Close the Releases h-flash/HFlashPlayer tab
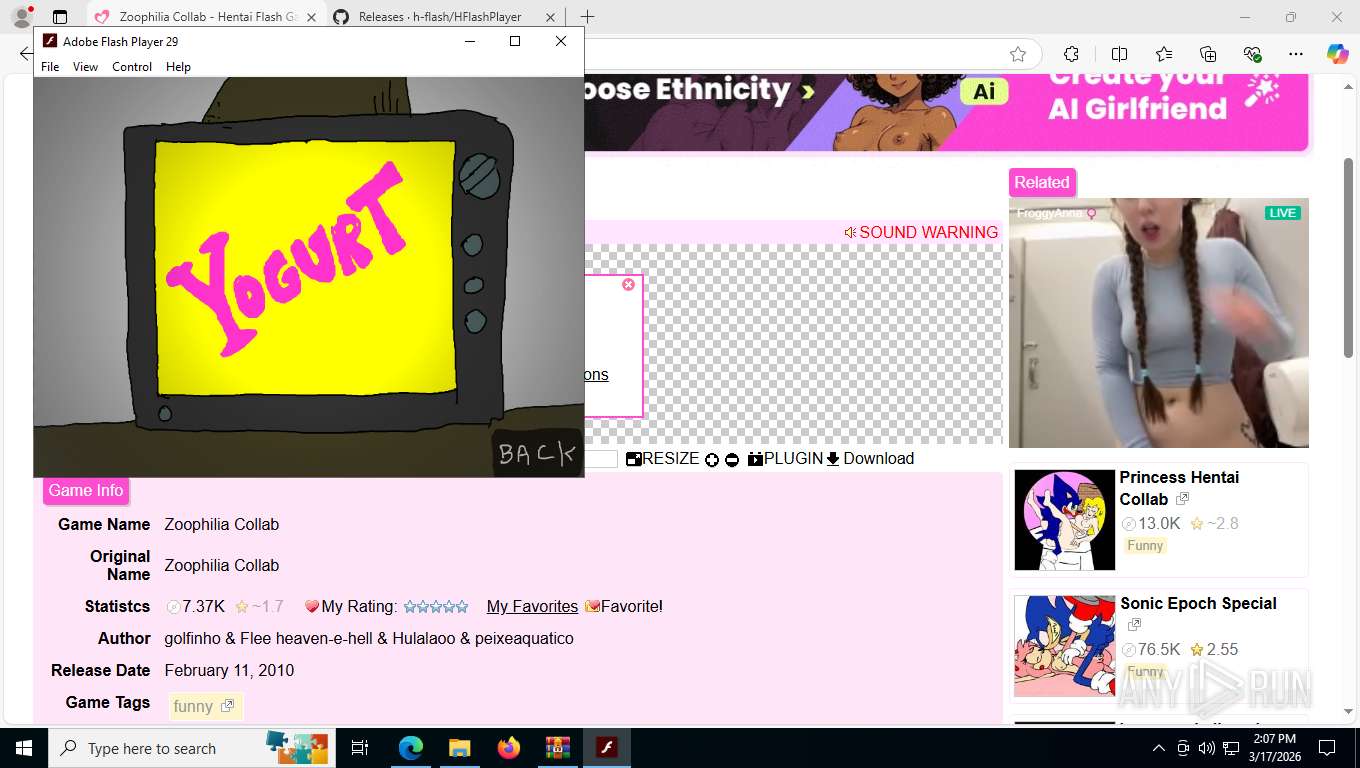The image size is (1360, 768). coord(549,17)
